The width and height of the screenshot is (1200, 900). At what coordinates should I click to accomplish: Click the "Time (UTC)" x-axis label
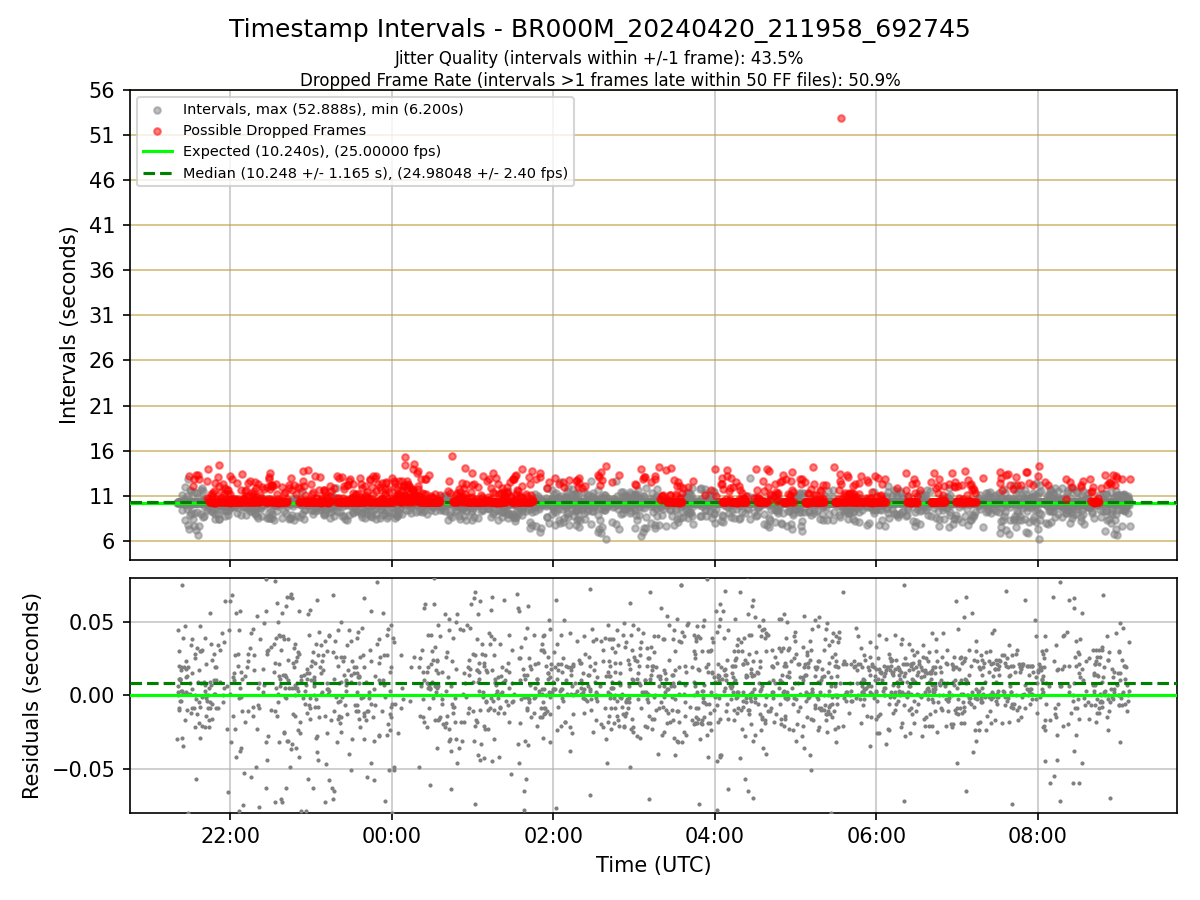click(x=653, y=865)
